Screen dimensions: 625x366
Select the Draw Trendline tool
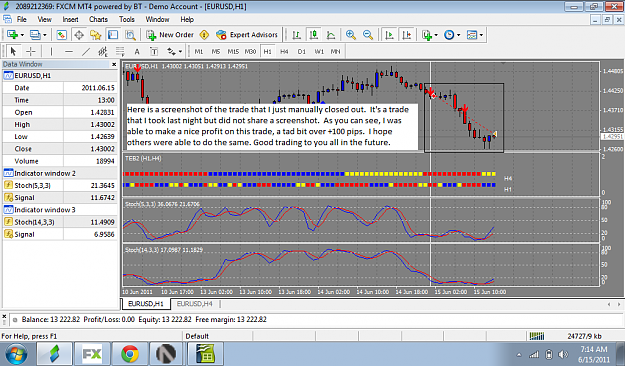[86, 51]
